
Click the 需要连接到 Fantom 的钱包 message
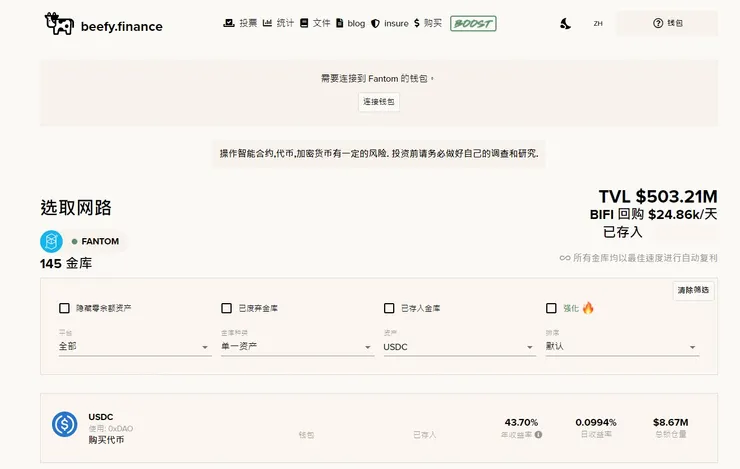coord(378,78)
